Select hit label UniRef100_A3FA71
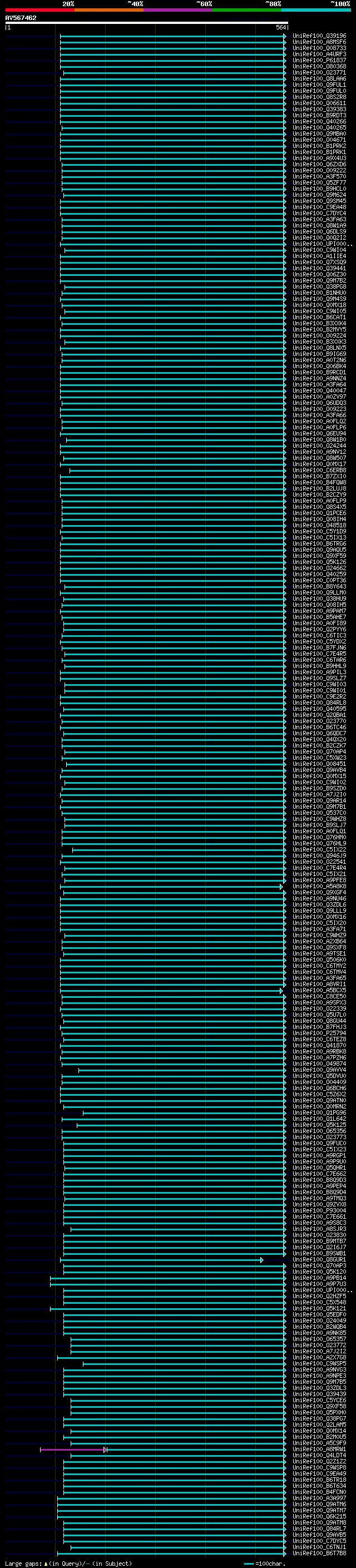The height and width of the screenshot is (1568, 356). tap(319, 929)
